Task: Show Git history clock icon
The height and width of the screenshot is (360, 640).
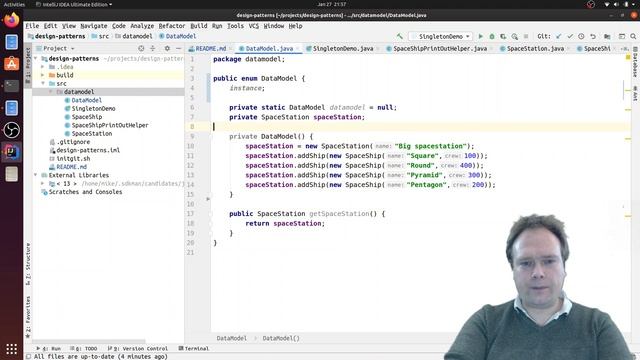Action: [x=581, y=36]
